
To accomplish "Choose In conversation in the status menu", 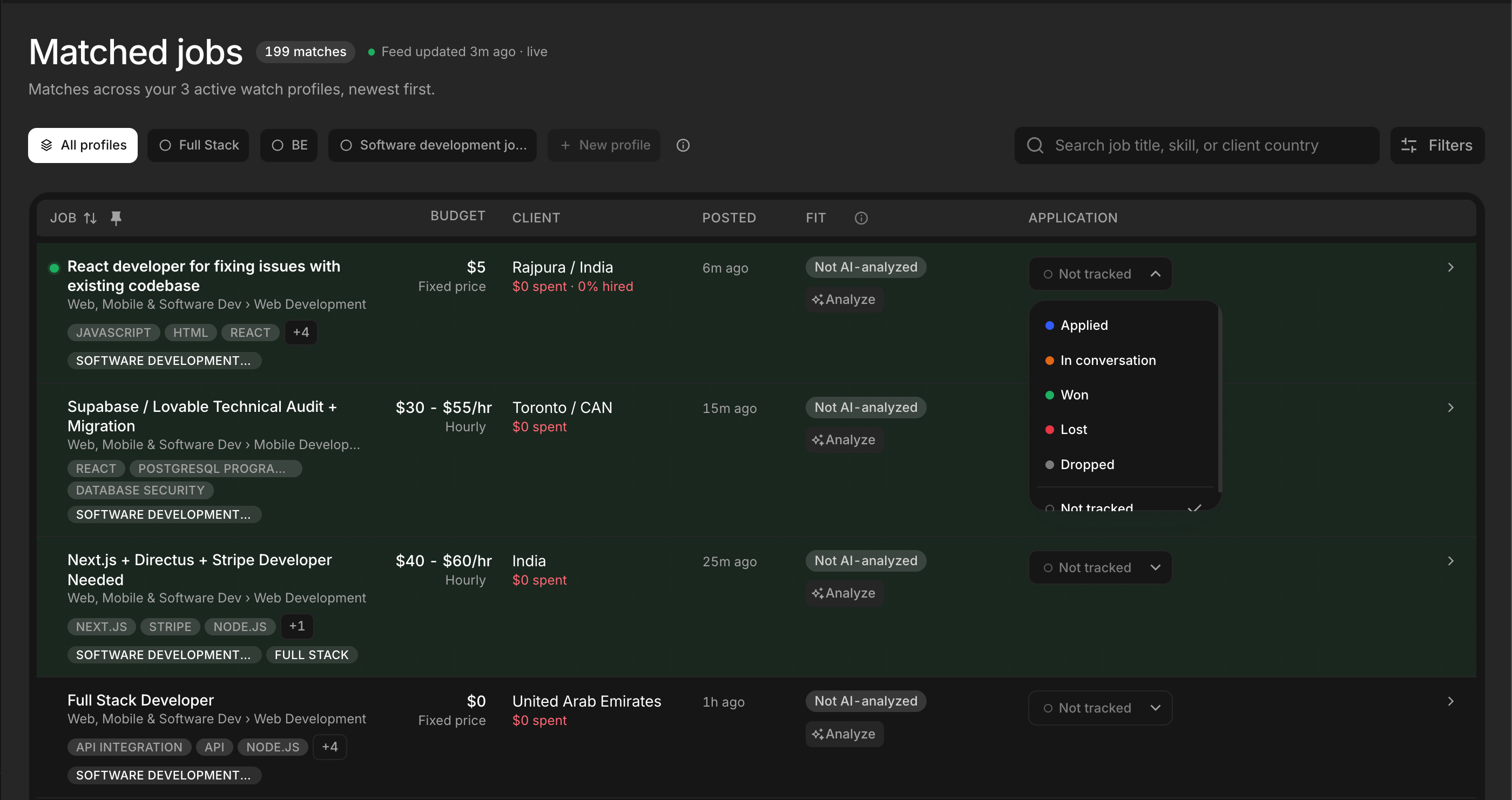I will click(1124, 361).
